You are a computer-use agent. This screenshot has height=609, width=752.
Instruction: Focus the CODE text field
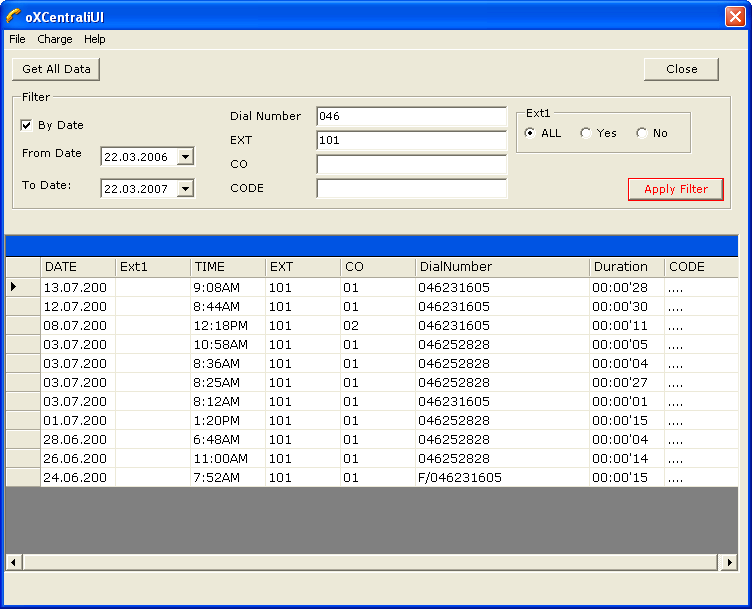click(411, 189)
